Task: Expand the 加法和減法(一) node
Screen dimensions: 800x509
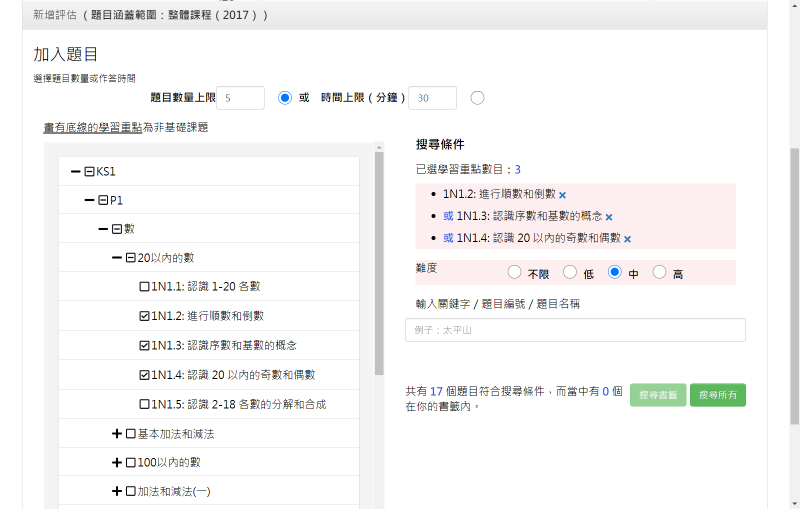Action: coord(117,492)
